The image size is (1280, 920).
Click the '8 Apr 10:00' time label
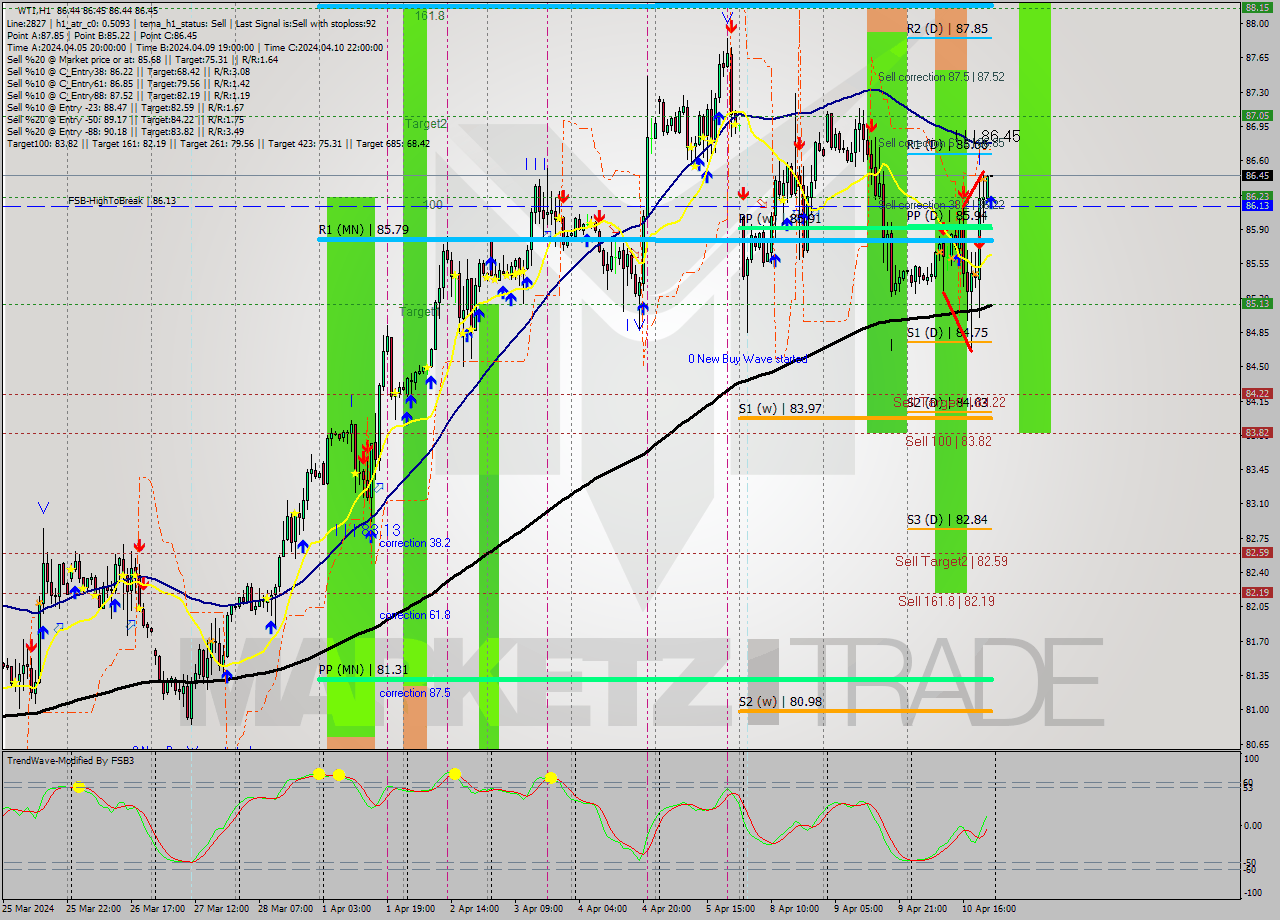(794, 908)
